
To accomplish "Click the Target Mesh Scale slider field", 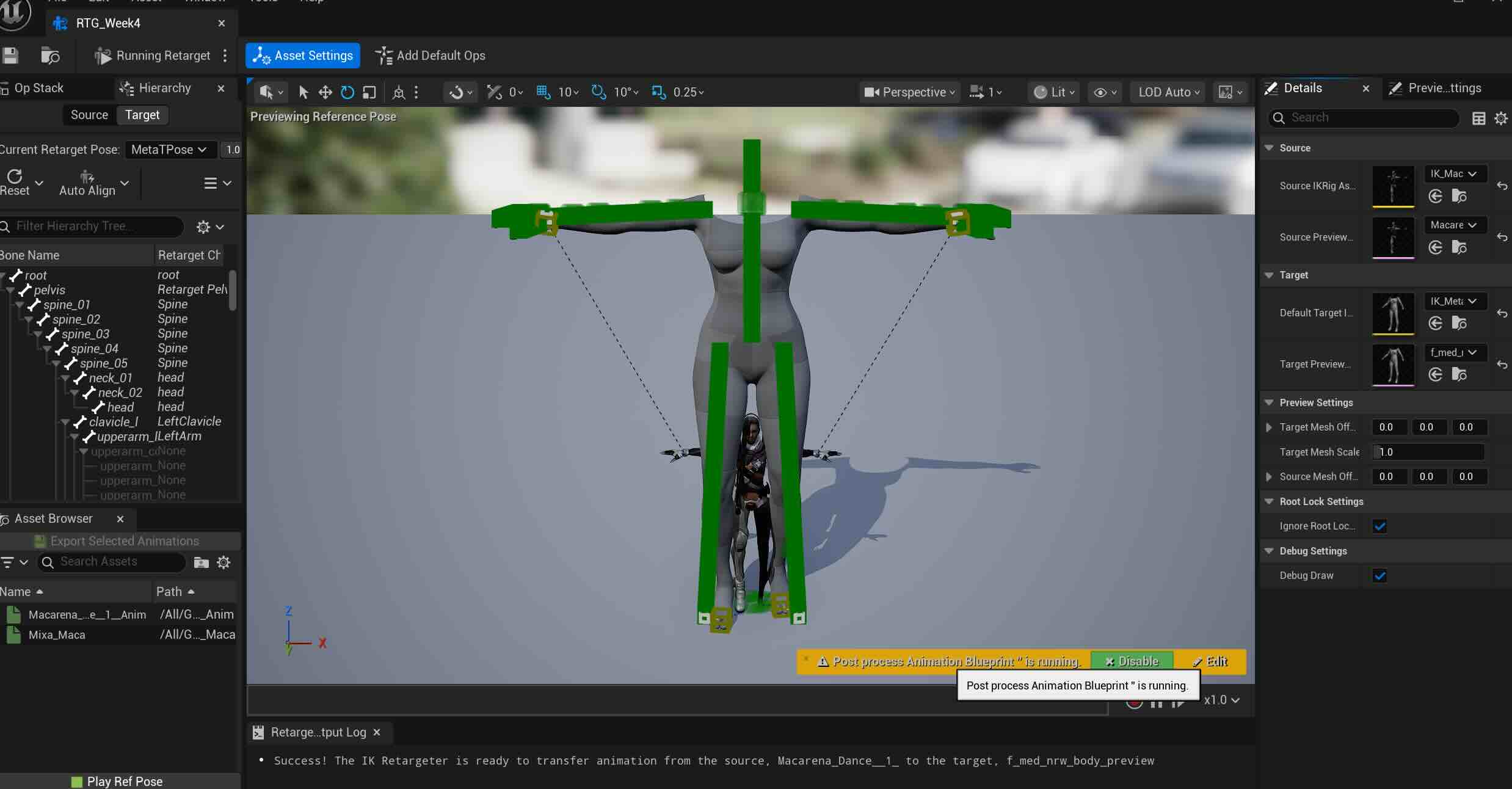I will point(1428,452).
